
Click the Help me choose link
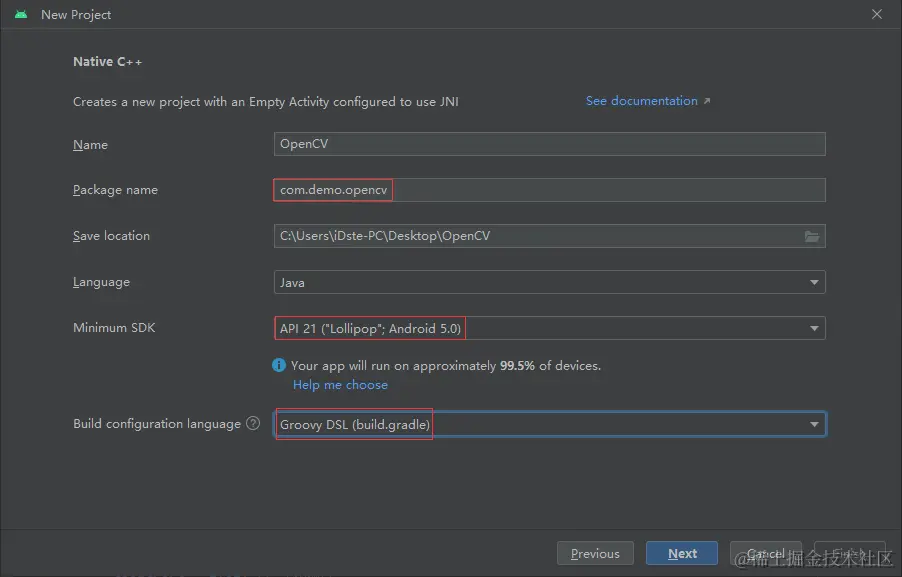pos(340,385)
